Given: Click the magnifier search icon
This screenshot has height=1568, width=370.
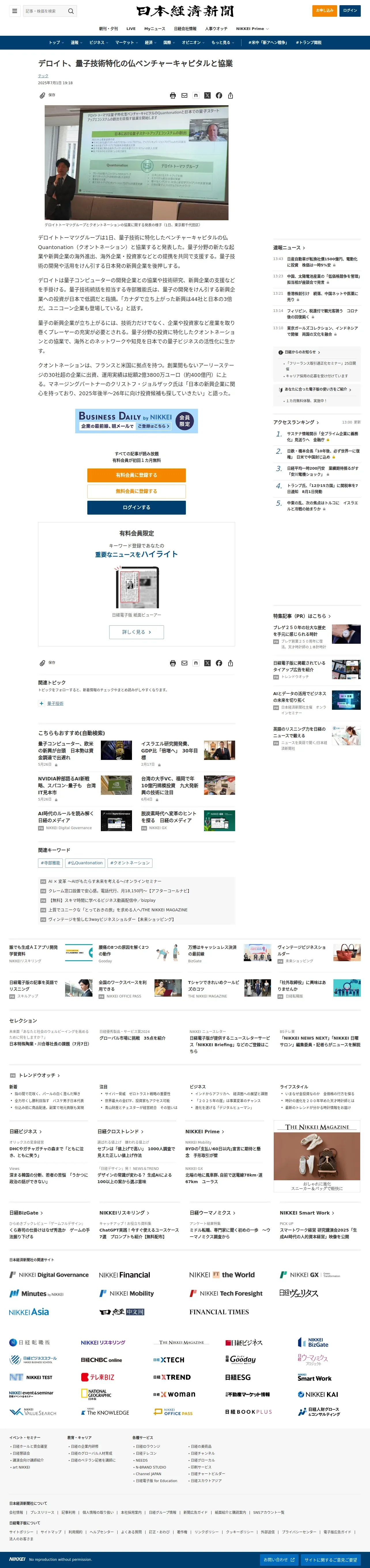Looking at the screenshot, I should (x=71, y=11).
